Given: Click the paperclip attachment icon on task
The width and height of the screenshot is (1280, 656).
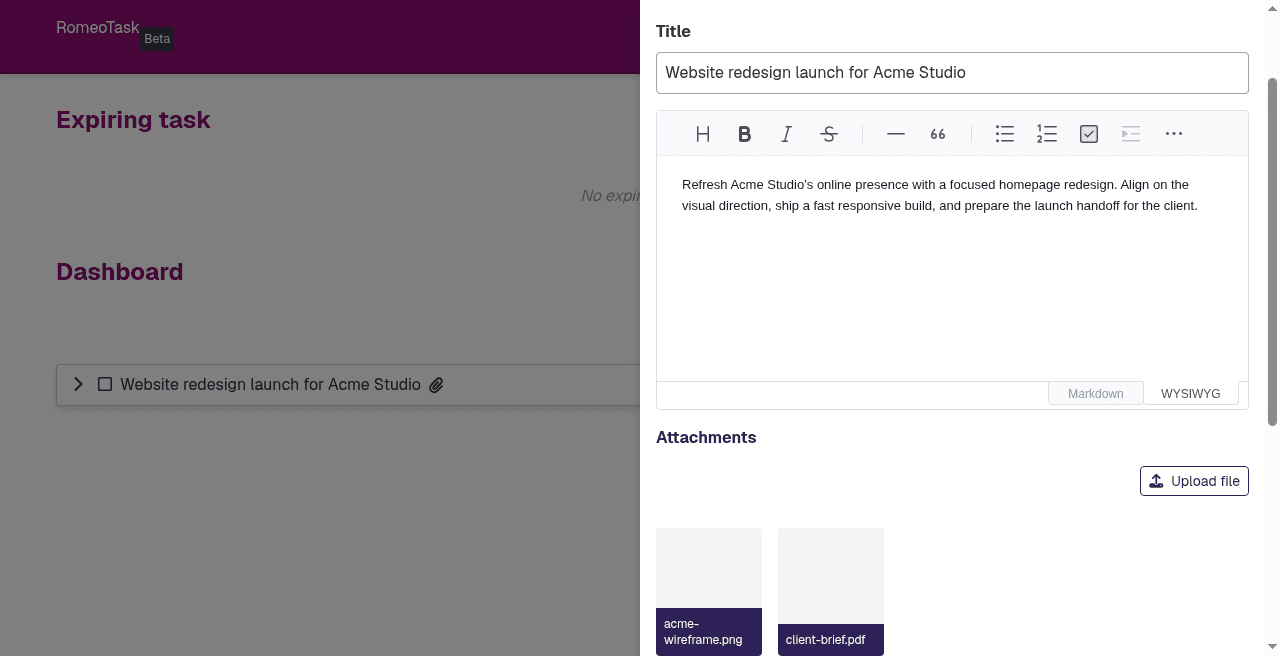Looking at the screenshot, I should coord(436,385).
